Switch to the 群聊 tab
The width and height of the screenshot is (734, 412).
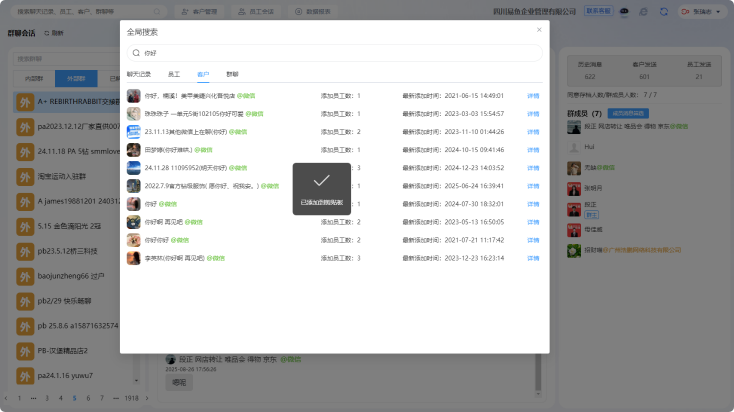click(232, 74)
